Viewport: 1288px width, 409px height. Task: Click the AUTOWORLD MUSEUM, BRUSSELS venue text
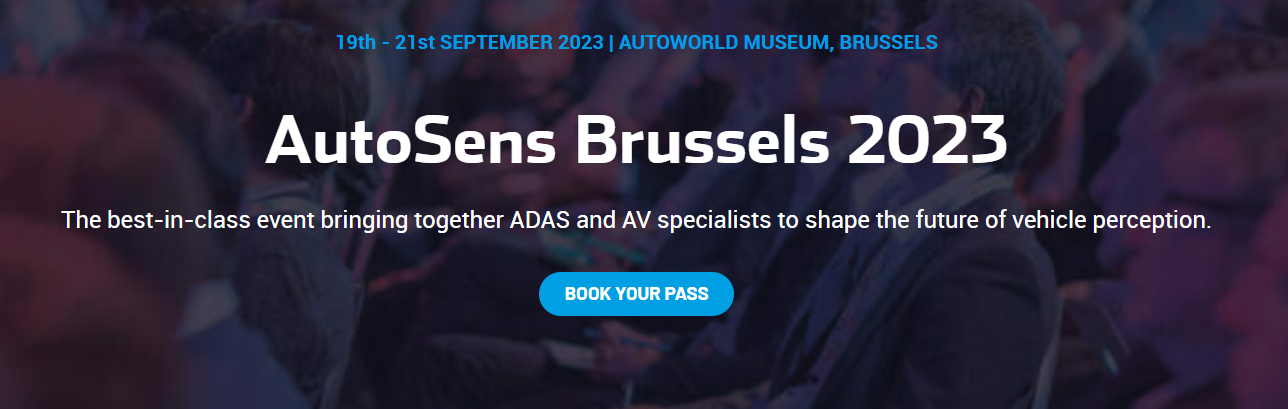tap(779, 43)
